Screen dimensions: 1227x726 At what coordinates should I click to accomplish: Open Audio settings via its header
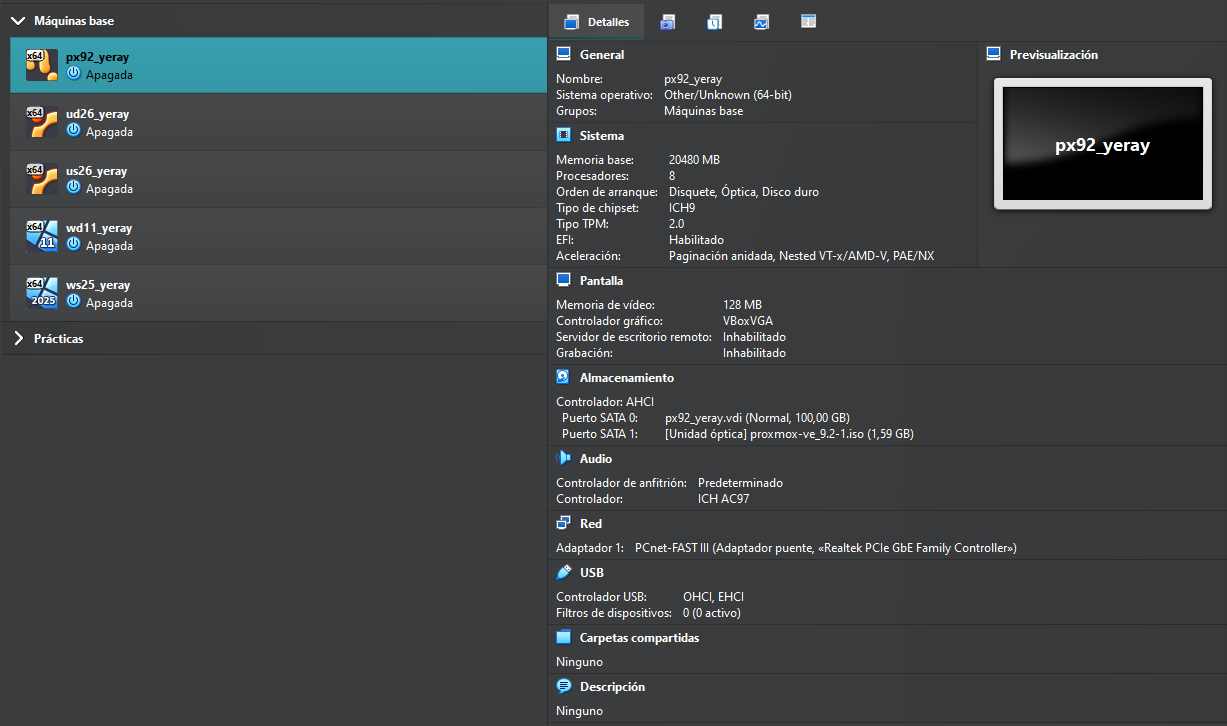coord(596,459)
